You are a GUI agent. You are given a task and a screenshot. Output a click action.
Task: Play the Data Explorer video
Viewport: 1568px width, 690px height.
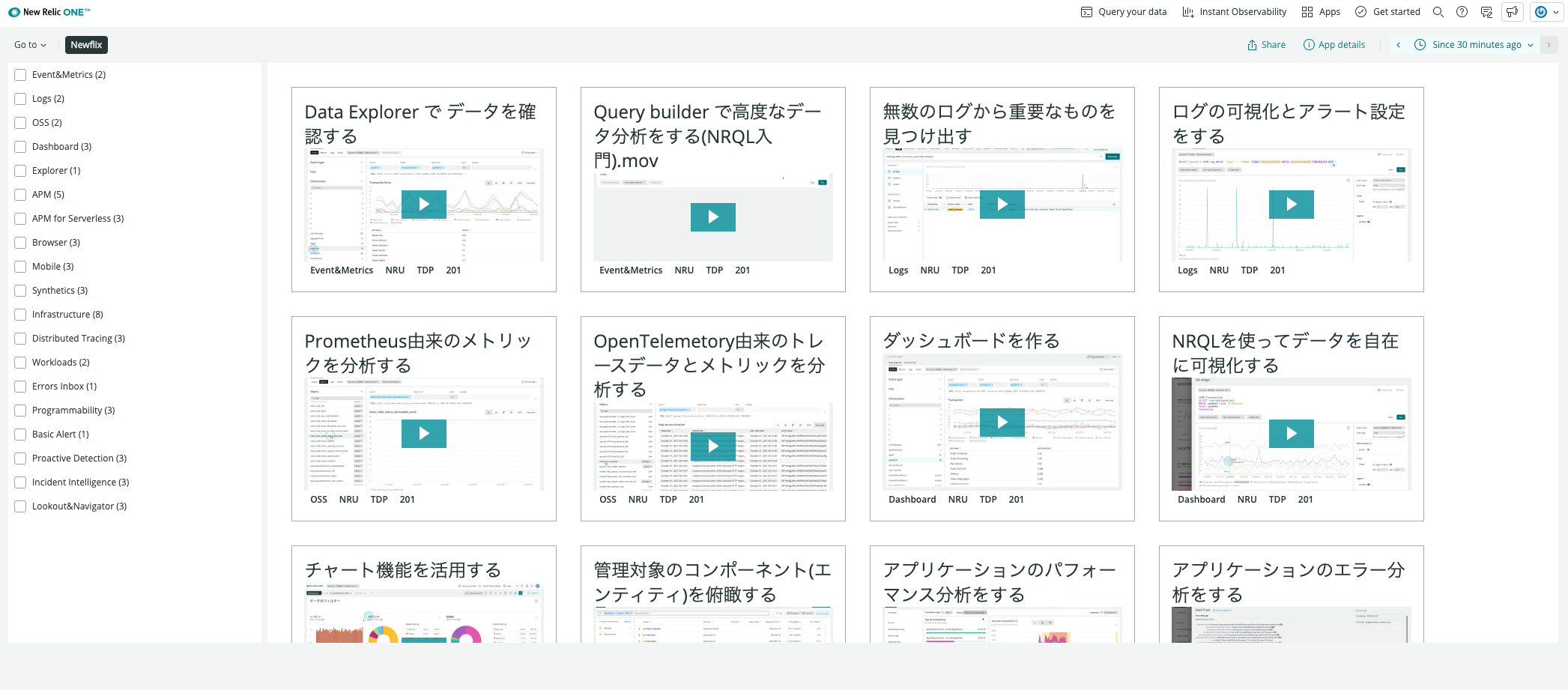click(424, 204)
